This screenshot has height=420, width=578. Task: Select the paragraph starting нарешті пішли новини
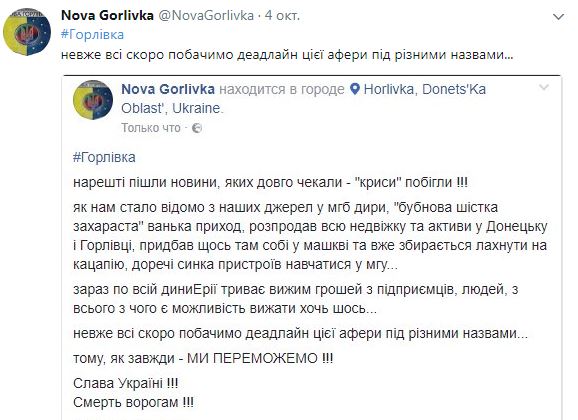270,183
